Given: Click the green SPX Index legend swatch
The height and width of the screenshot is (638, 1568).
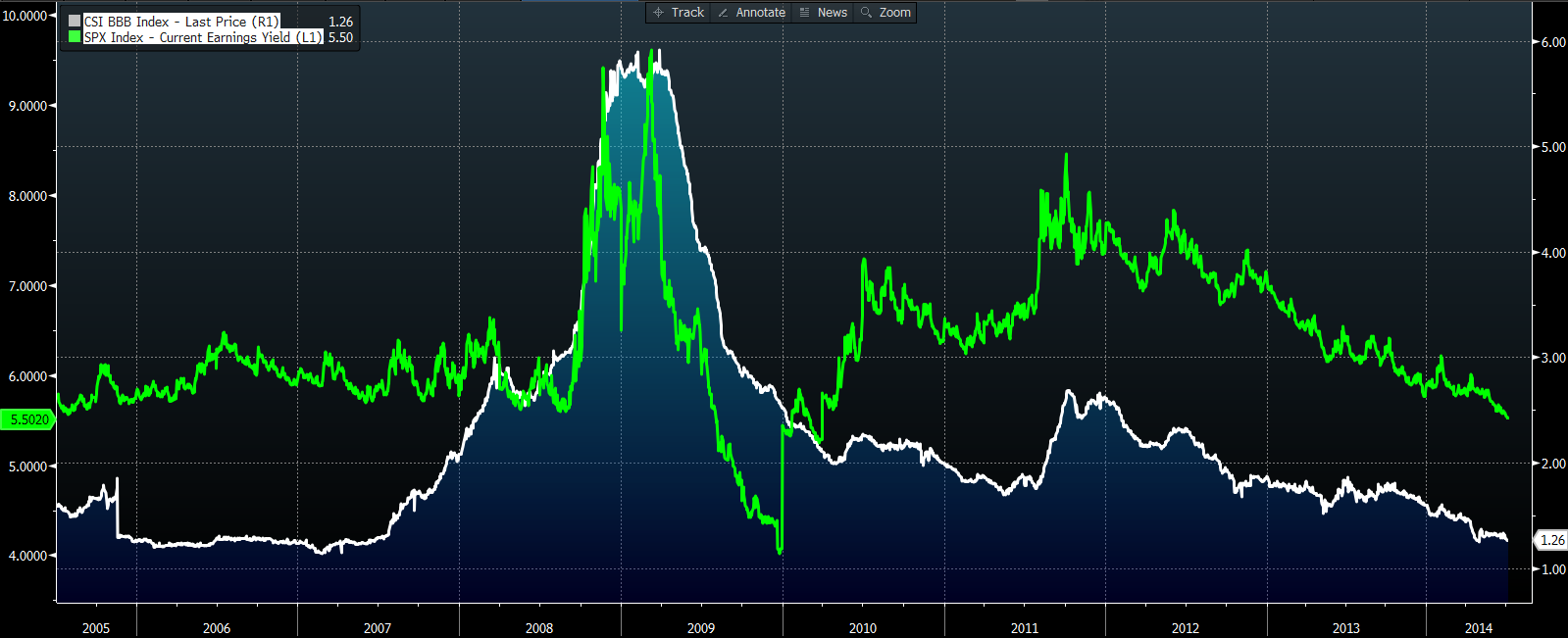Looking at the screenshot, I should click(x=75, y=37).
